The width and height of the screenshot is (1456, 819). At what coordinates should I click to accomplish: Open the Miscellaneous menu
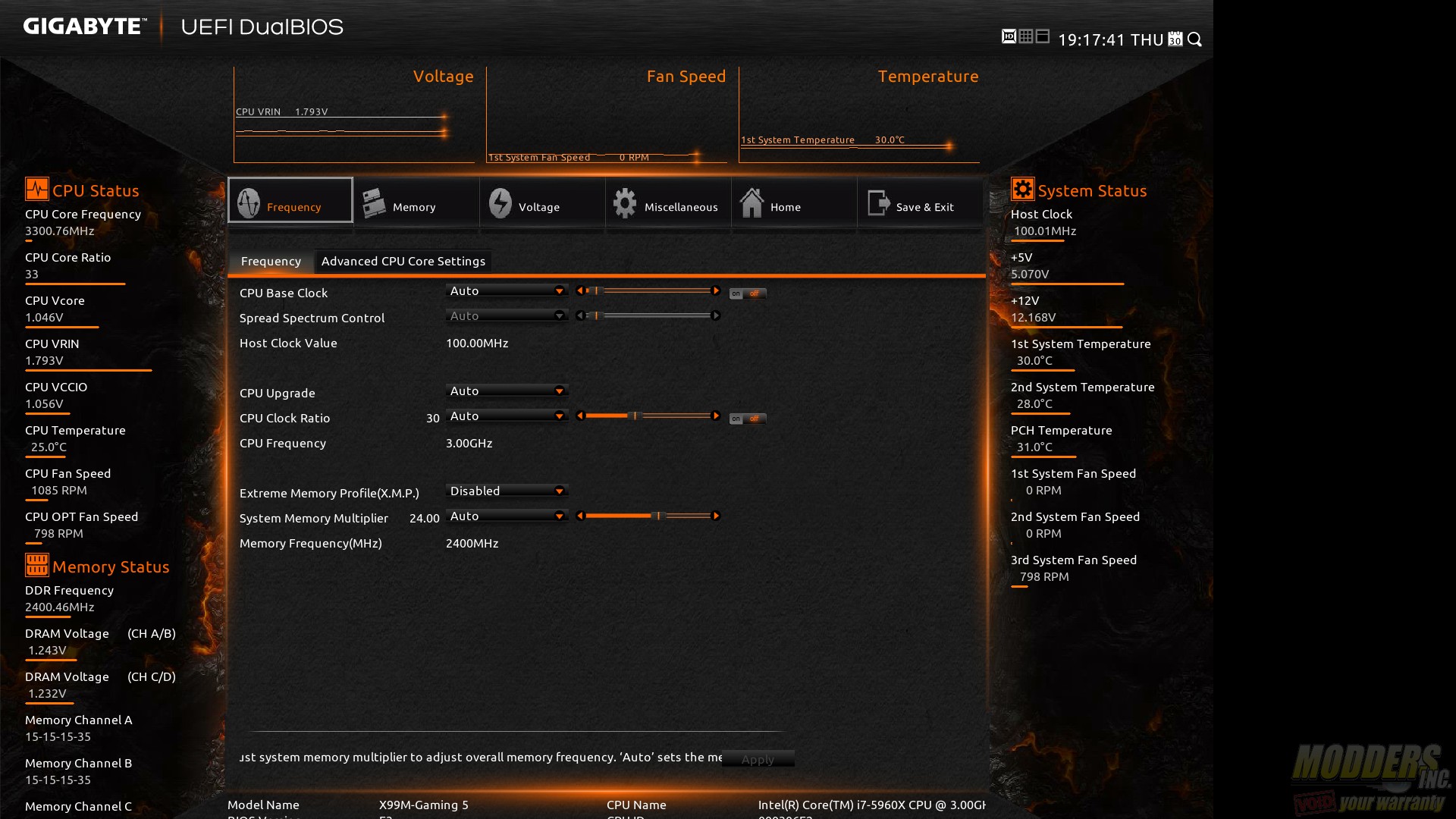[x=668, y=201]
